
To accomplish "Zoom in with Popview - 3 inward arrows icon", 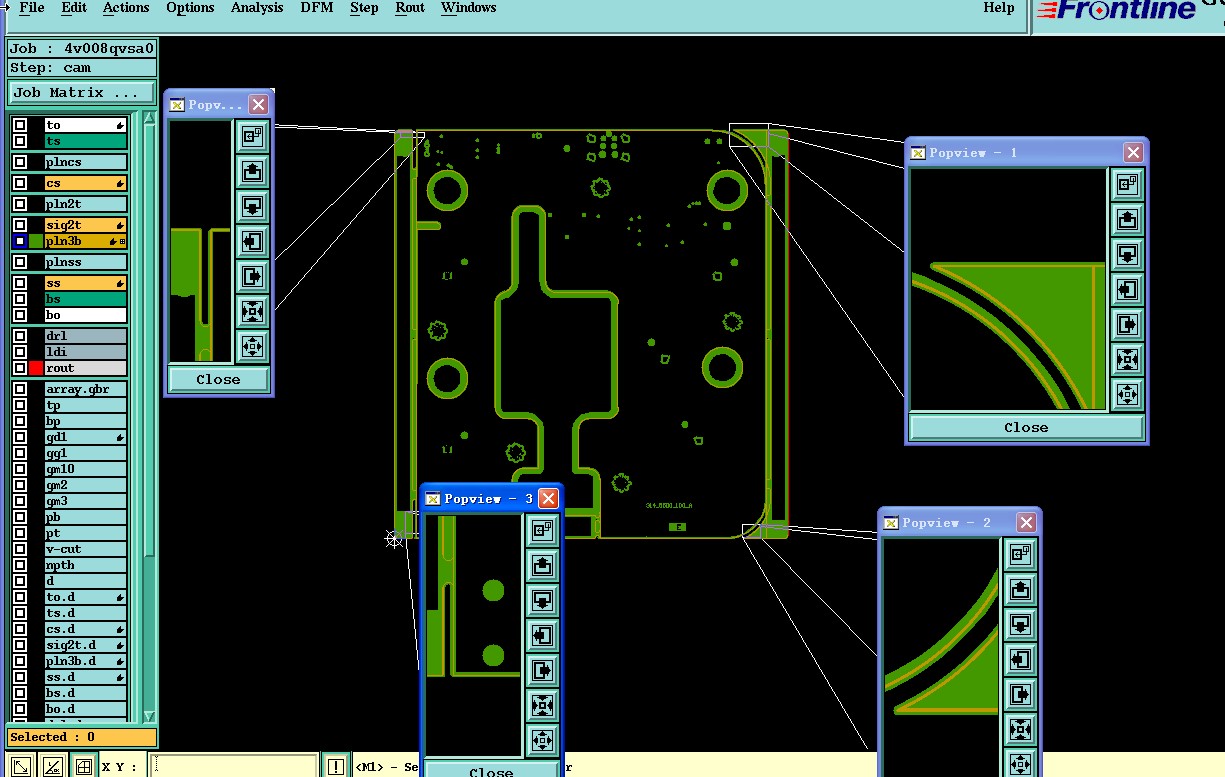I will (542, 705).
